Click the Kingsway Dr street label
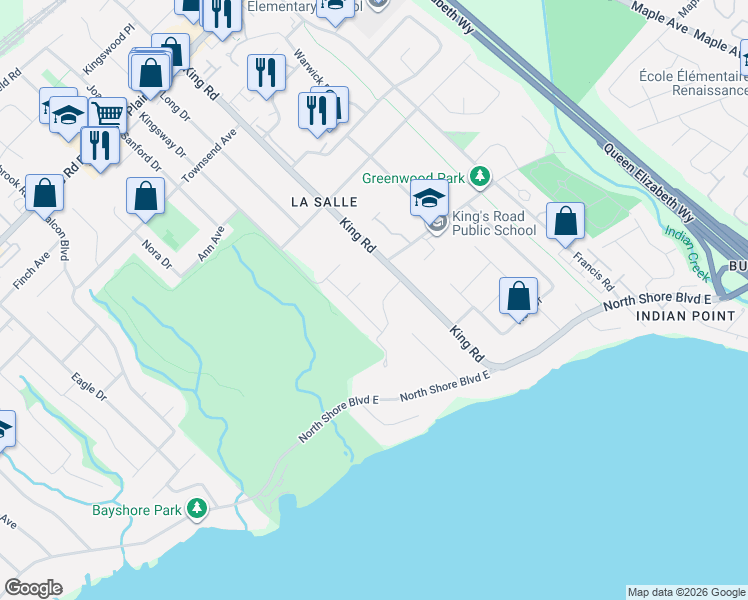Image resolution: width=748 pixels, height=600 pixels. click(163, 135)
